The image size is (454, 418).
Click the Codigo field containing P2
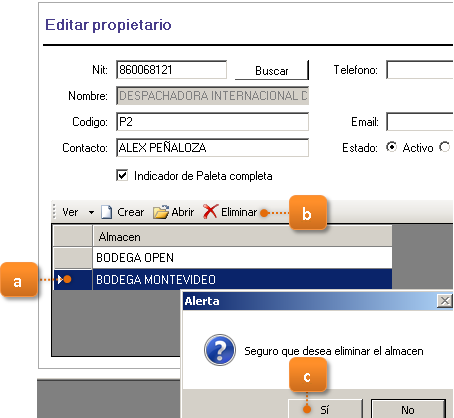coord(212,122)
